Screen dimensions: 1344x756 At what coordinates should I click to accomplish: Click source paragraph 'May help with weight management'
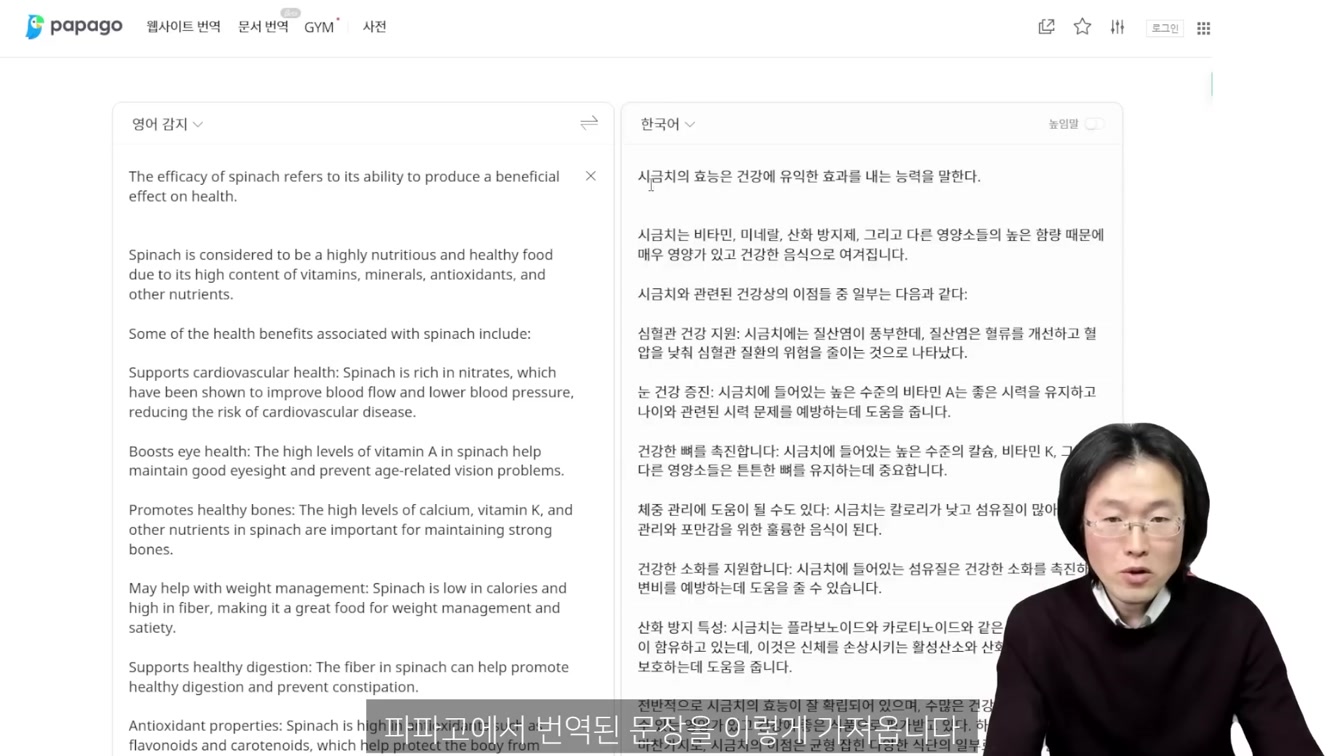click(347, 608)
